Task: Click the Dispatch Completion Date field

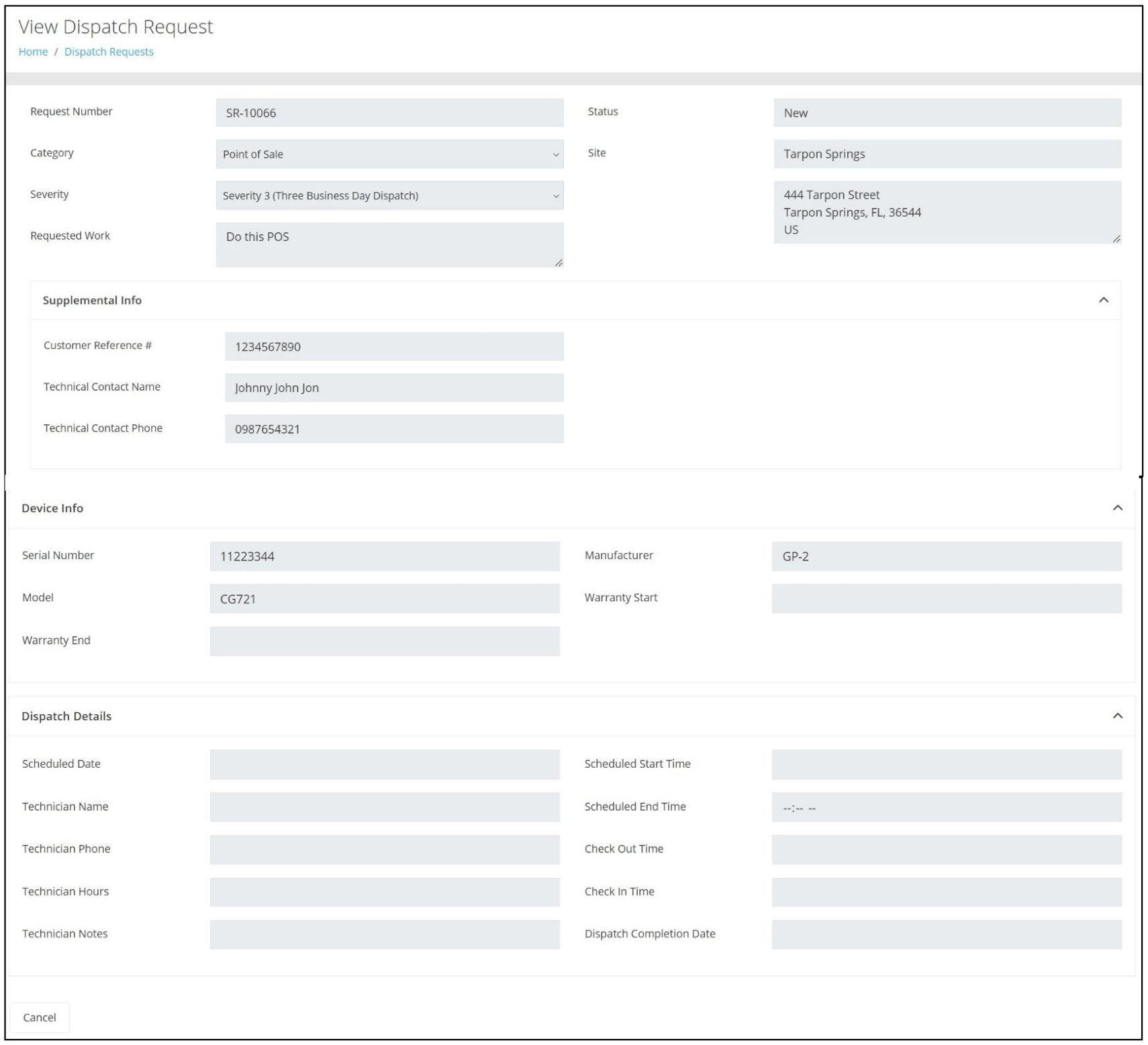Action: 947,934
